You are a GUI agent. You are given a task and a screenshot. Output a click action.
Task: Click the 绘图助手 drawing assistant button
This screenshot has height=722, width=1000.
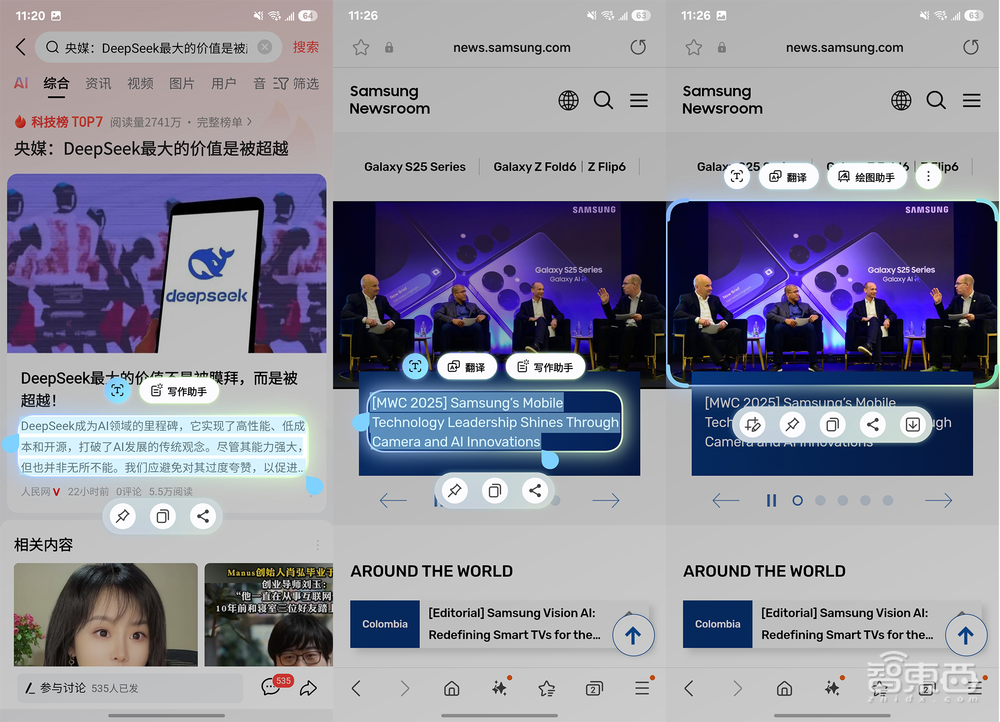(x=866, y=177)
